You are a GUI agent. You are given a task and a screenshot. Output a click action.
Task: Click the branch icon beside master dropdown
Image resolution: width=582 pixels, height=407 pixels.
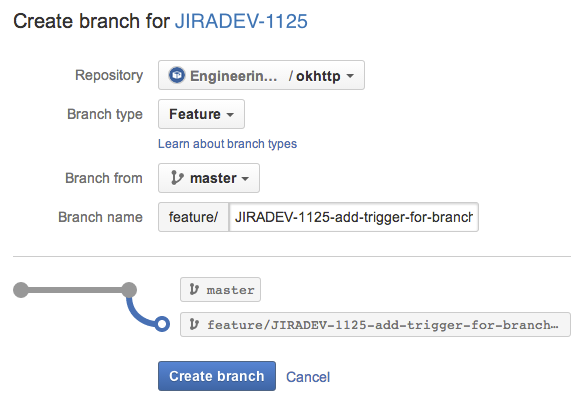[177, 178]
